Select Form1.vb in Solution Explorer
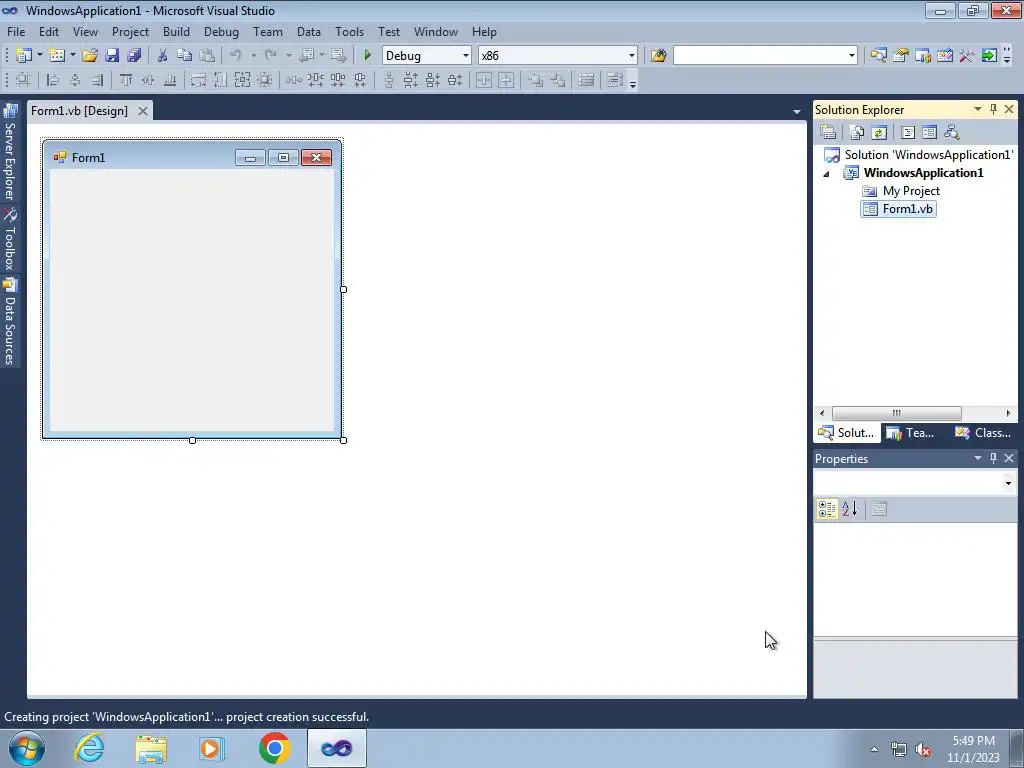This screenshot has height=768, width=1024. (899, 209)
